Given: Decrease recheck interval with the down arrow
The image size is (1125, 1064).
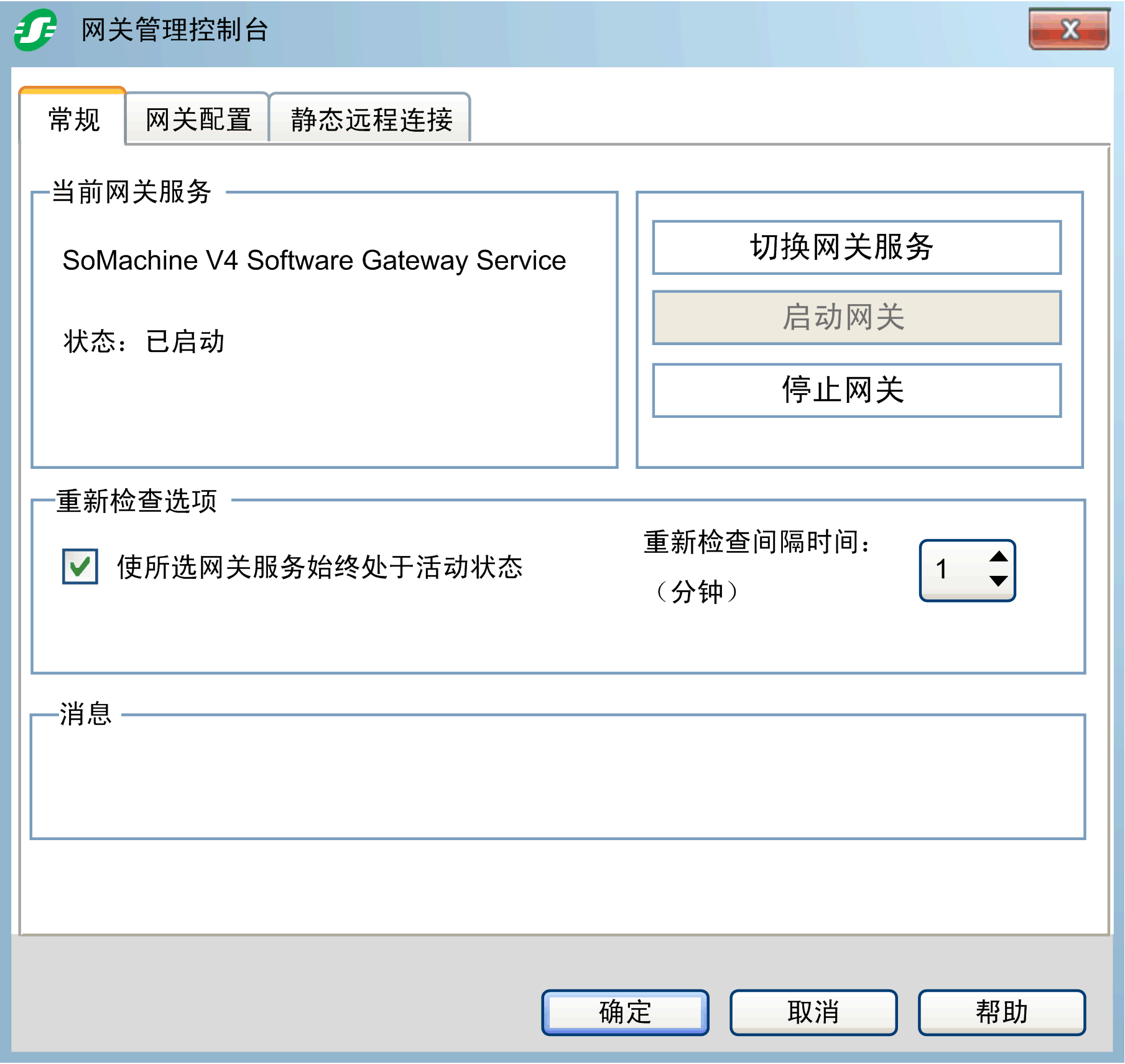Looking at the screenshot, I should (x=998, y=581).
